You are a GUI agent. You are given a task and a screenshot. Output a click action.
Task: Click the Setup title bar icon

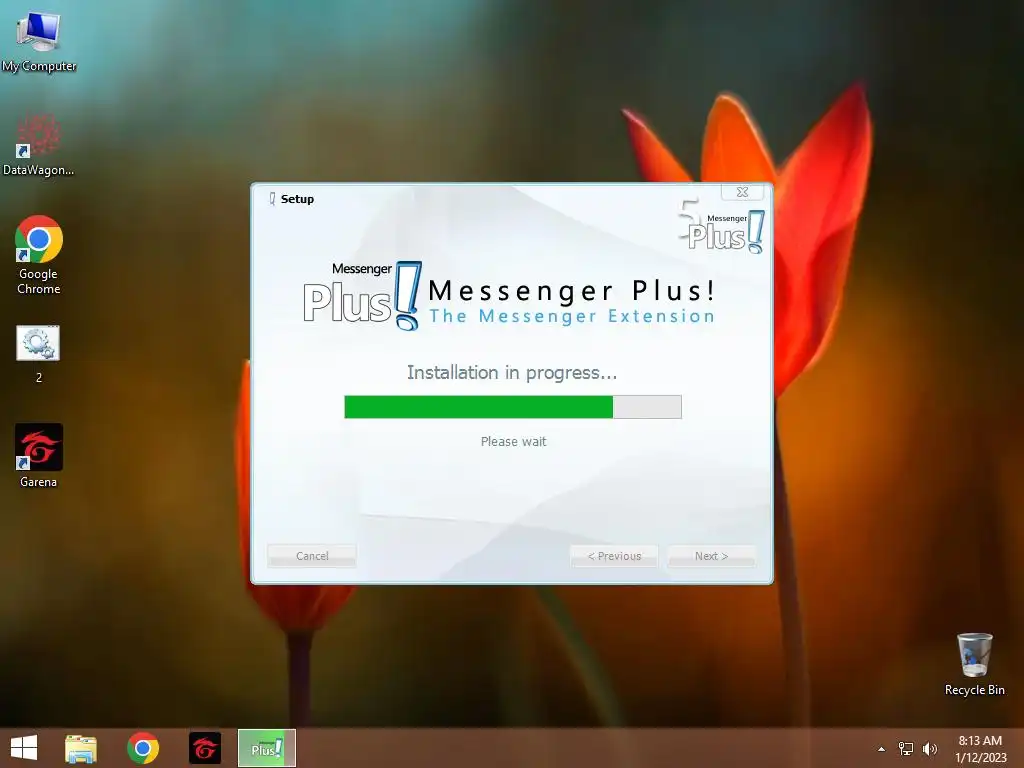272,199
